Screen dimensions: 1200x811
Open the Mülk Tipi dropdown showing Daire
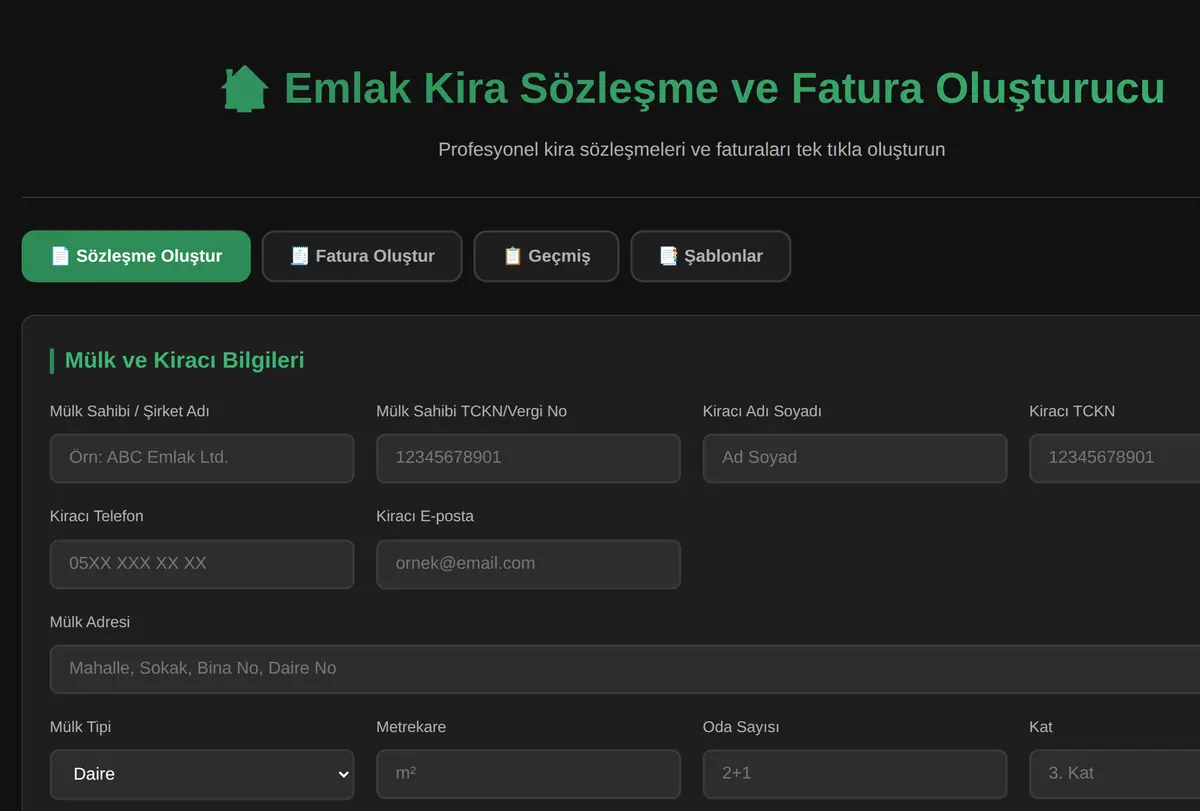click(x=202, y=775)
